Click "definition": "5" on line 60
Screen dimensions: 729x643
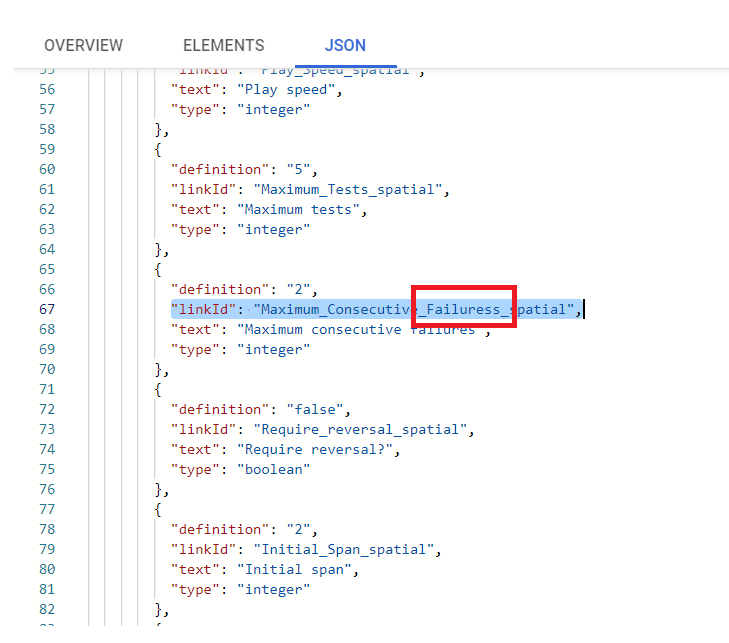[x=244, y=170]
